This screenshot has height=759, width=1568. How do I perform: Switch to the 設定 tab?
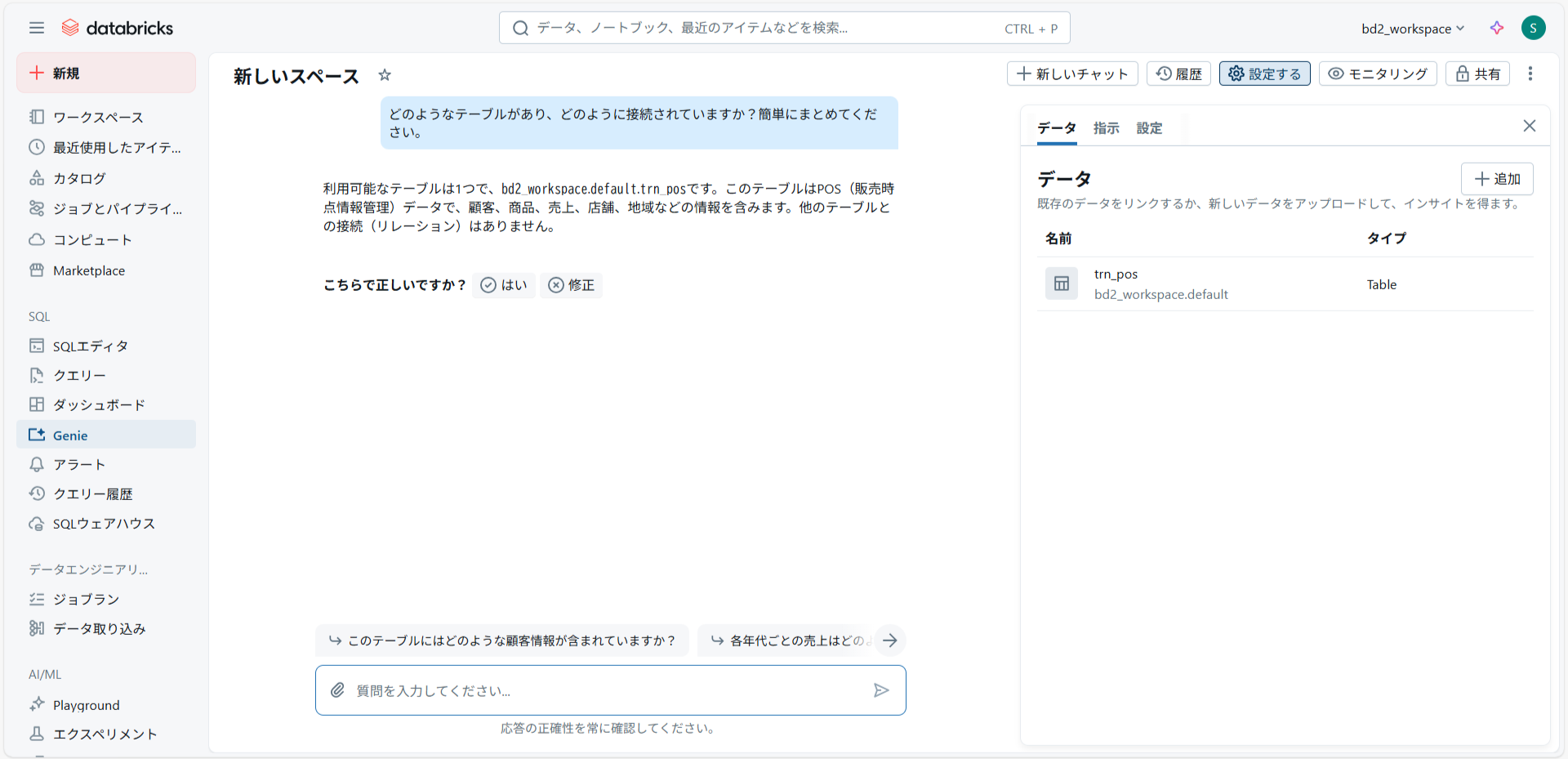click(x=1149, y=128)
